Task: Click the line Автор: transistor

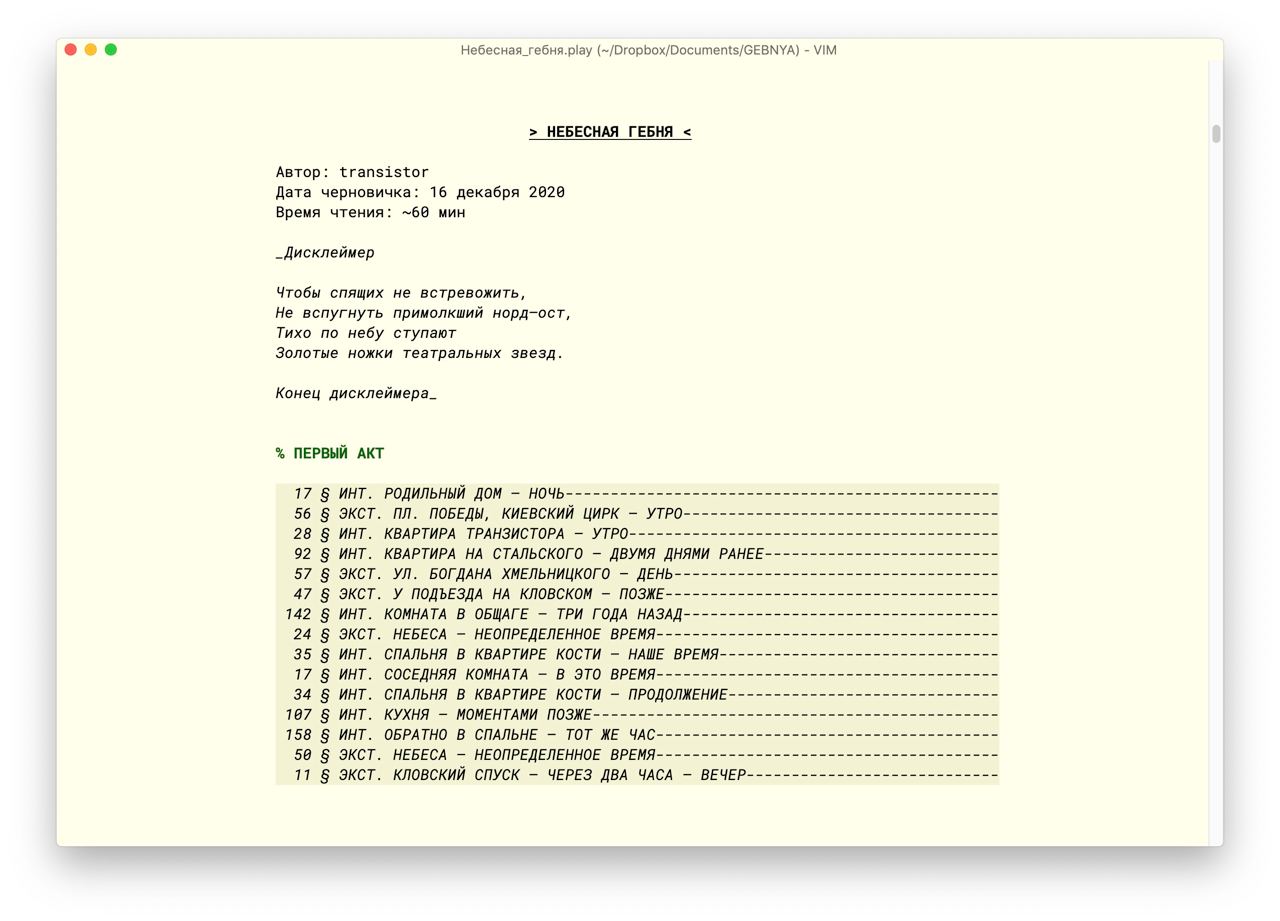Action: (x=352, y=172)
